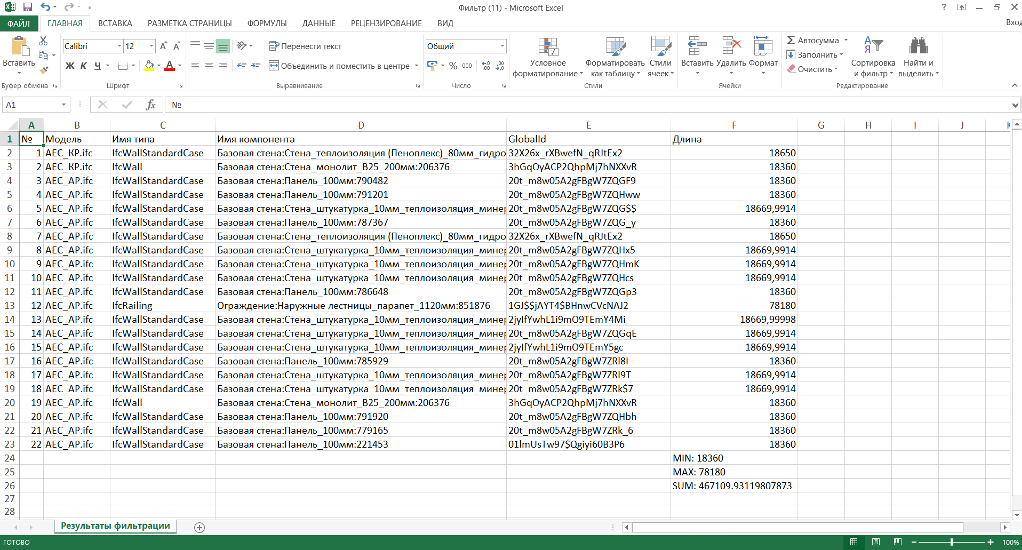
Task: Click the insert function fx icon
Action: tap(151, 104)
